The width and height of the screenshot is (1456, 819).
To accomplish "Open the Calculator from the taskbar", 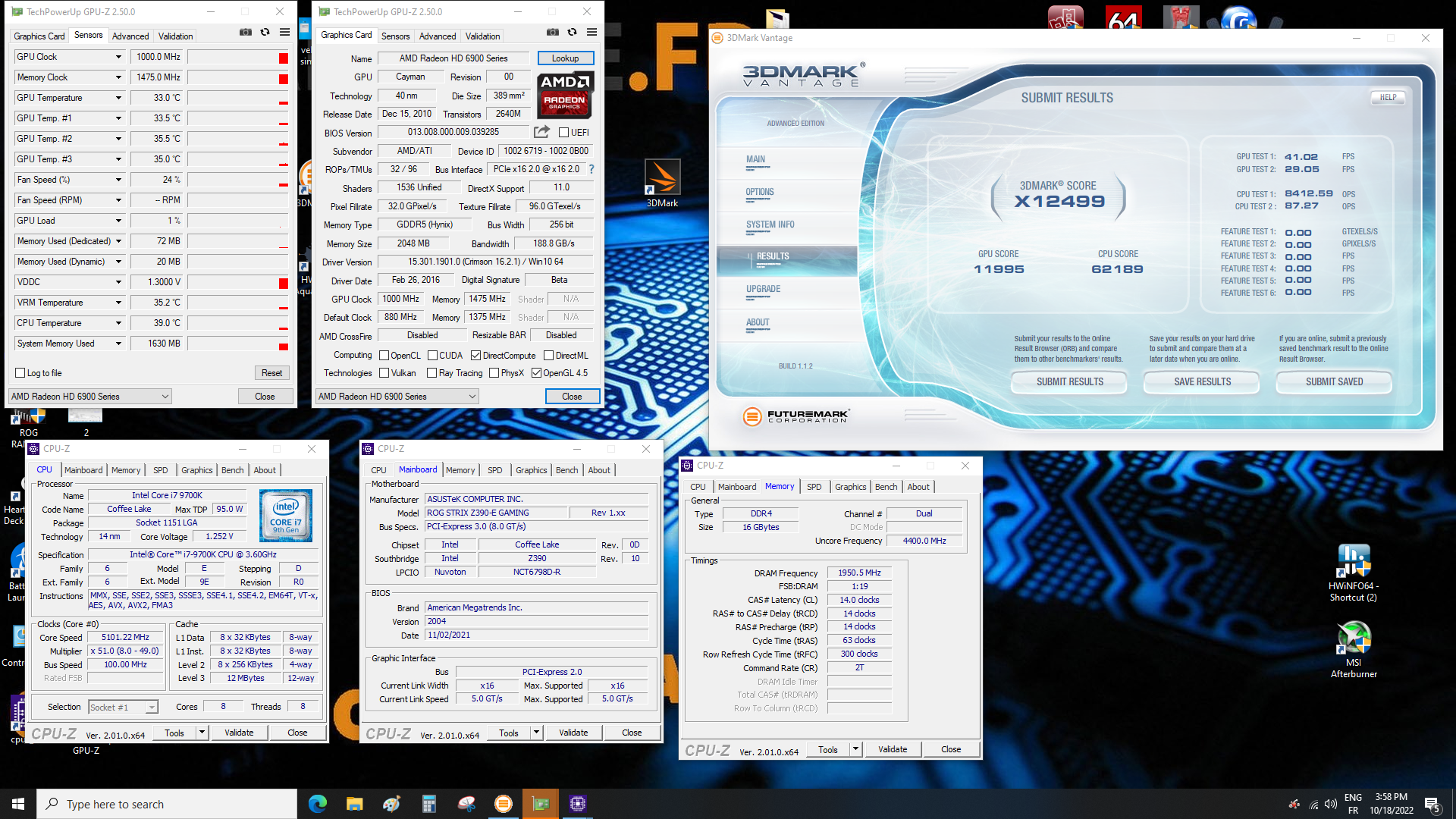I will (x=428, y=804).
